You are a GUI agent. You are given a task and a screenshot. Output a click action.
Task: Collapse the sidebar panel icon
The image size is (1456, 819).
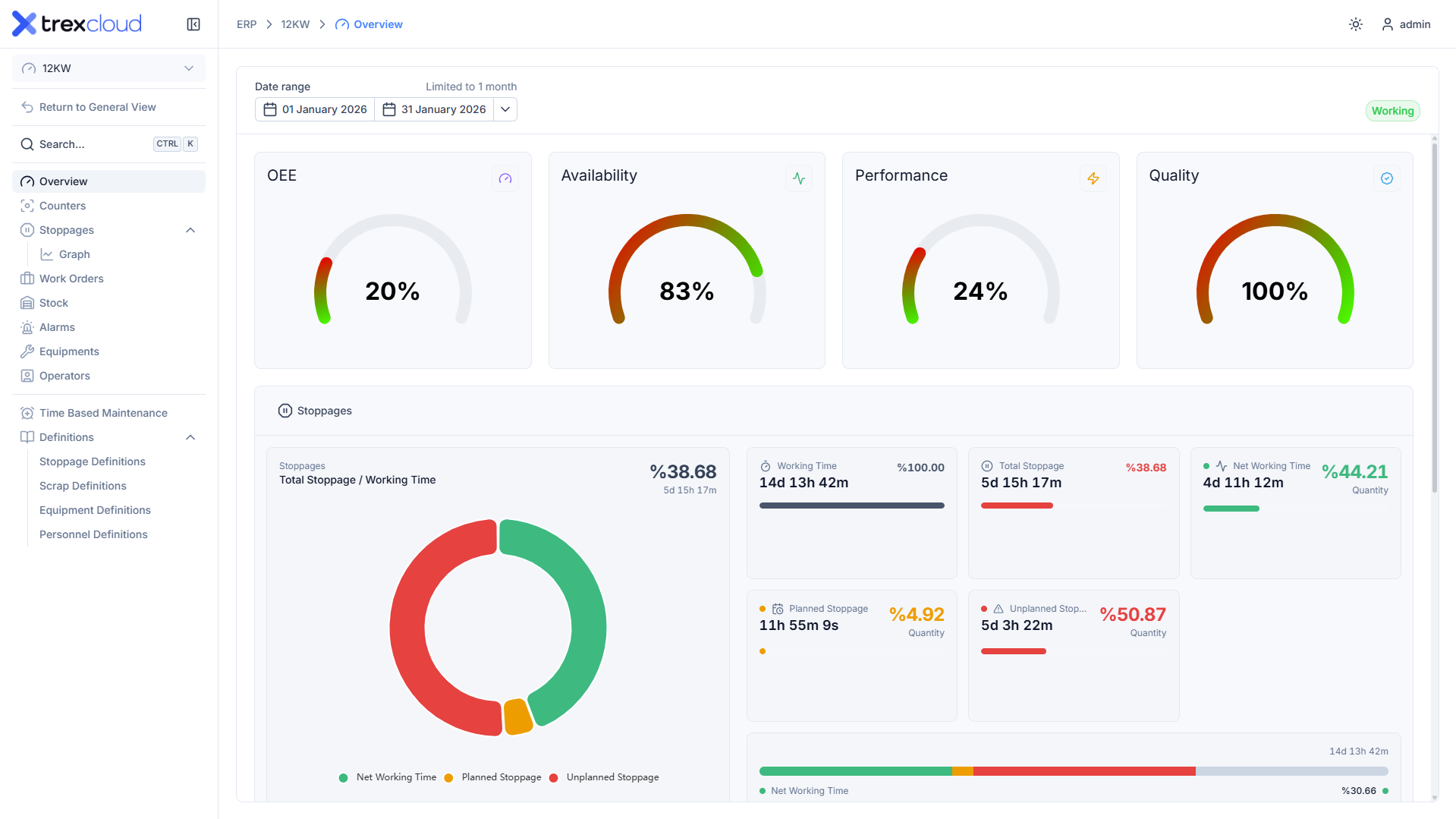193,24
